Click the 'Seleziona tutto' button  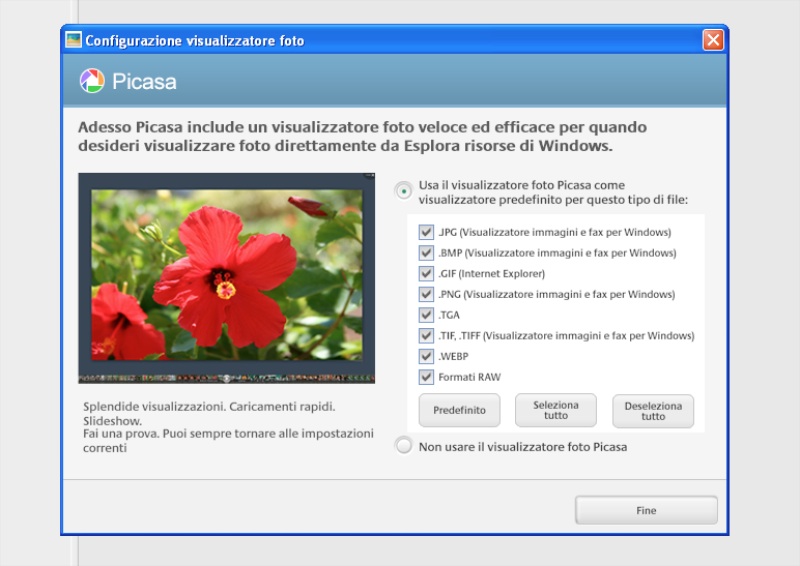pos(555,410)
